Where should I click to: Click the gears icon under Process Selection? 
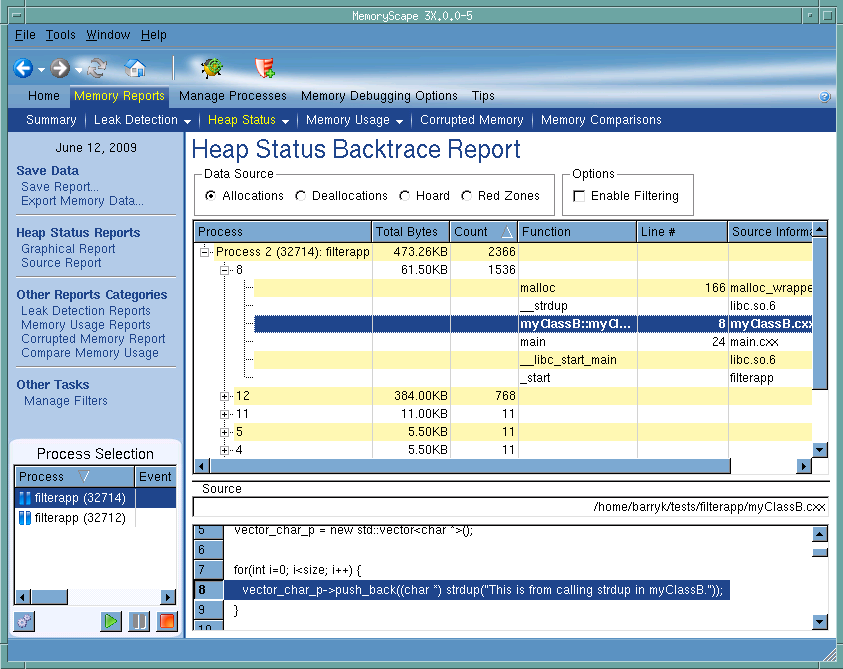pos(24,621)
